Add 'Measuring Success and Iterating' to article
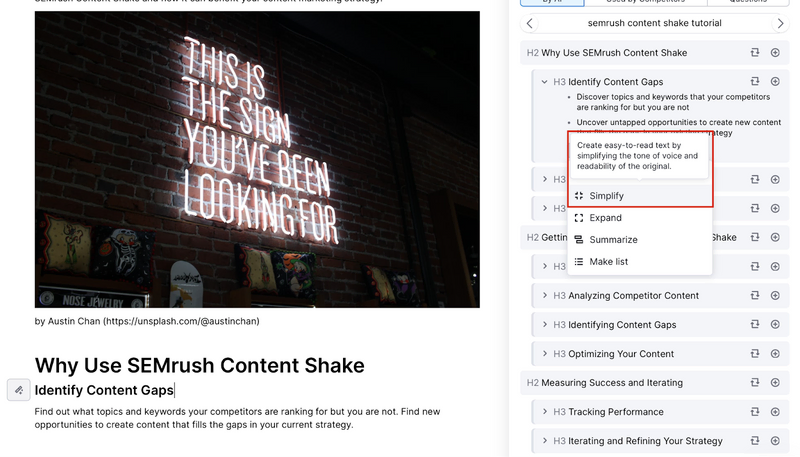800x457 pixels. (x=775, y=383)
